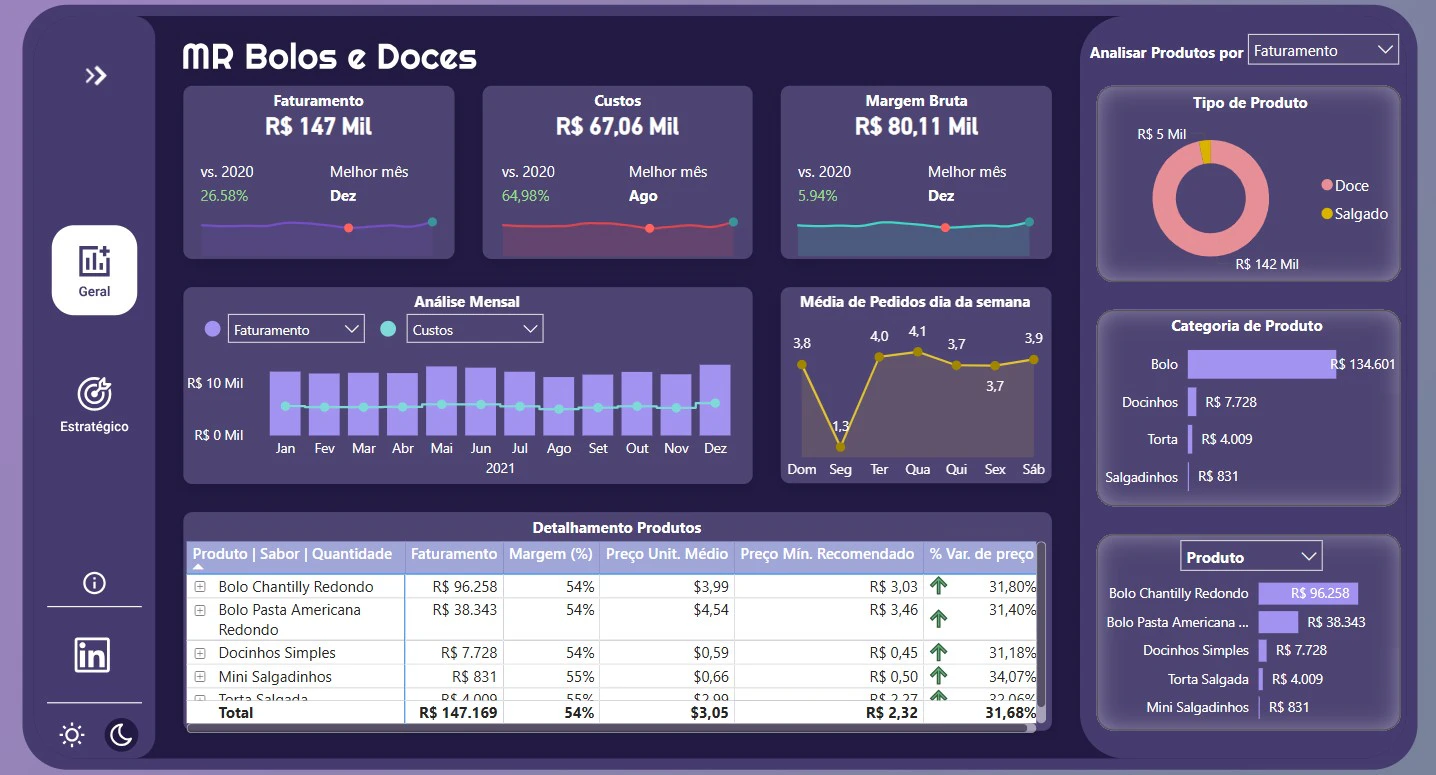This screenshot has height=775, width=1436.
Task: Click the Docinhos Simples label in the Produto chart
Action: 1196,650
